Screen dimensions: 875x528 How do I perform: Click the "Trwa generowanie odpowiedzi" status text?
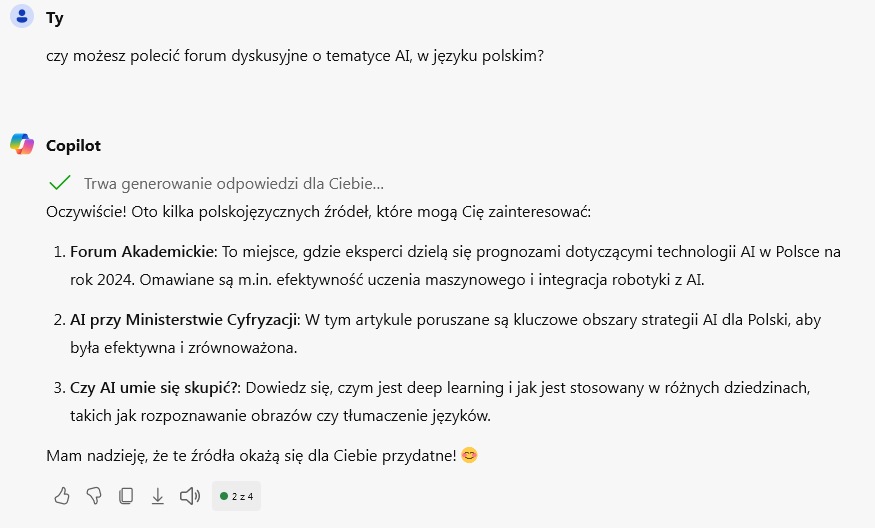(x=234, y=184)
